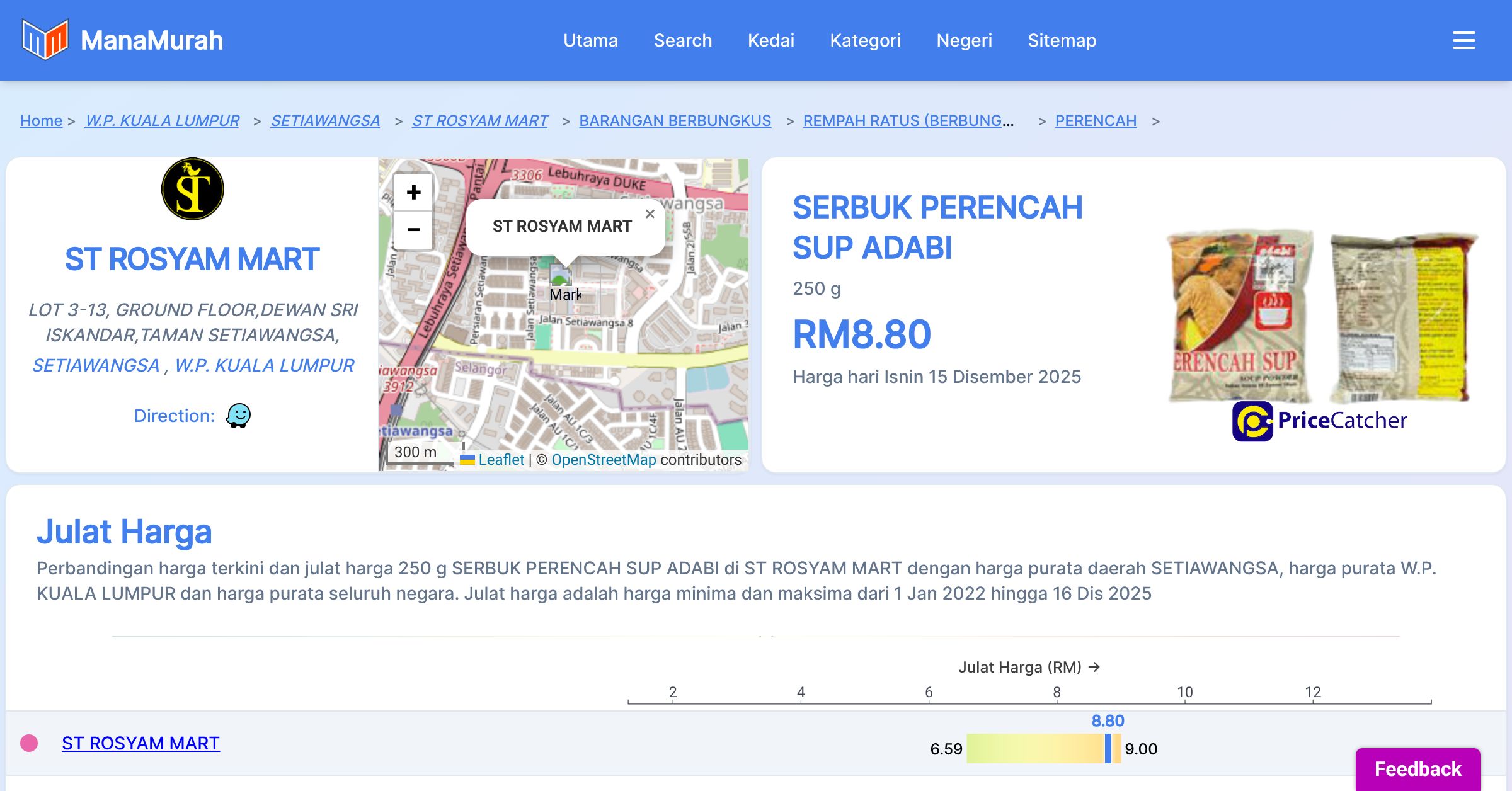Open Waze direction icon
The image size is (1512, 791).
238,416
